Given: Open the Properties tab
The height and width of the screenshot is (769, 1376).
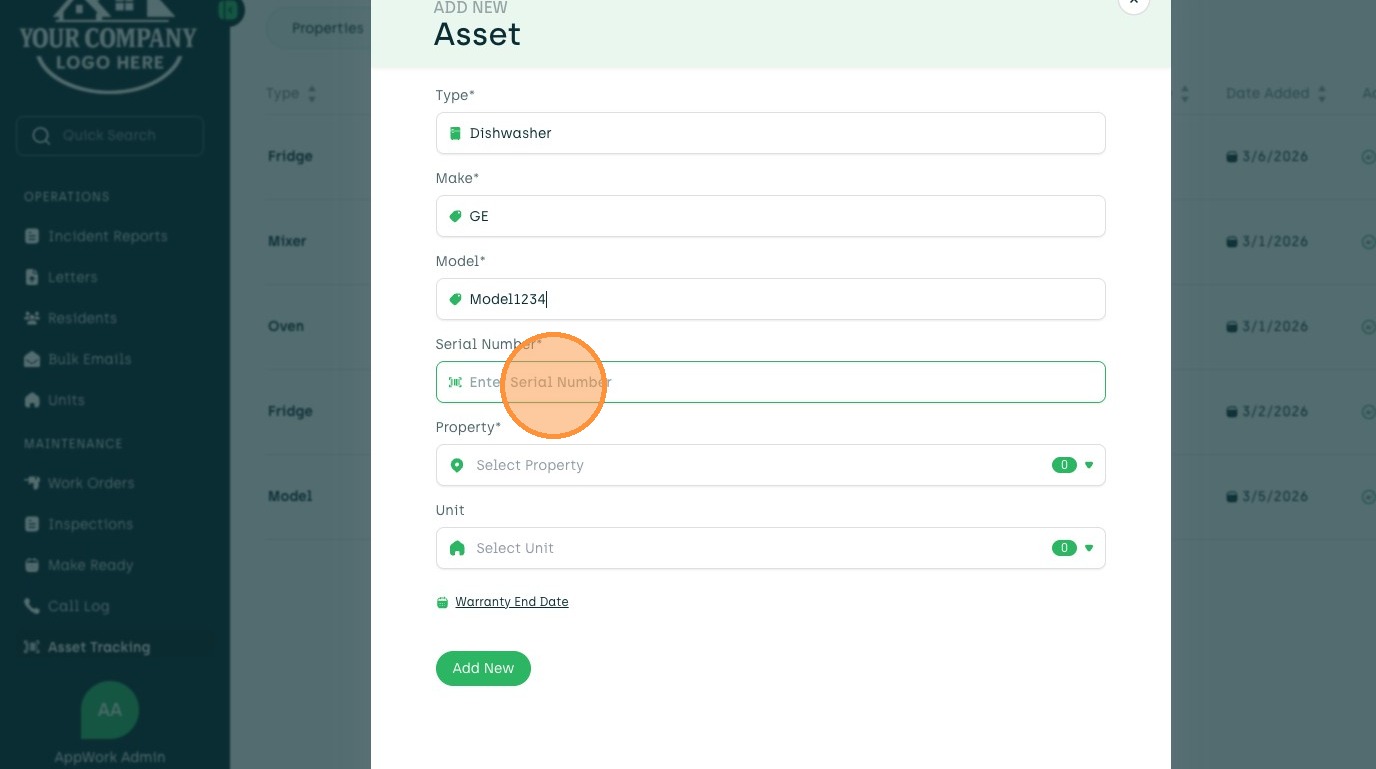Looking at the screenshot, I should 327,28.
